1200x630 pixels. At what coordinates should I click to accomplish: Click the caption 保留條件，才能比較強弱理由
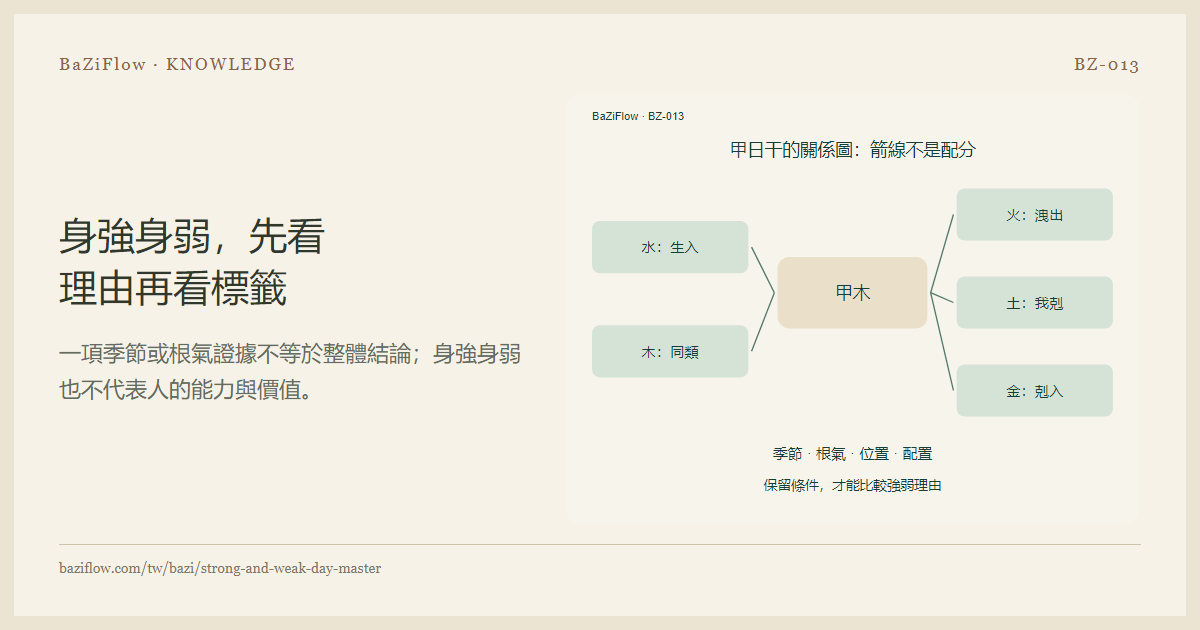[853, 485]
